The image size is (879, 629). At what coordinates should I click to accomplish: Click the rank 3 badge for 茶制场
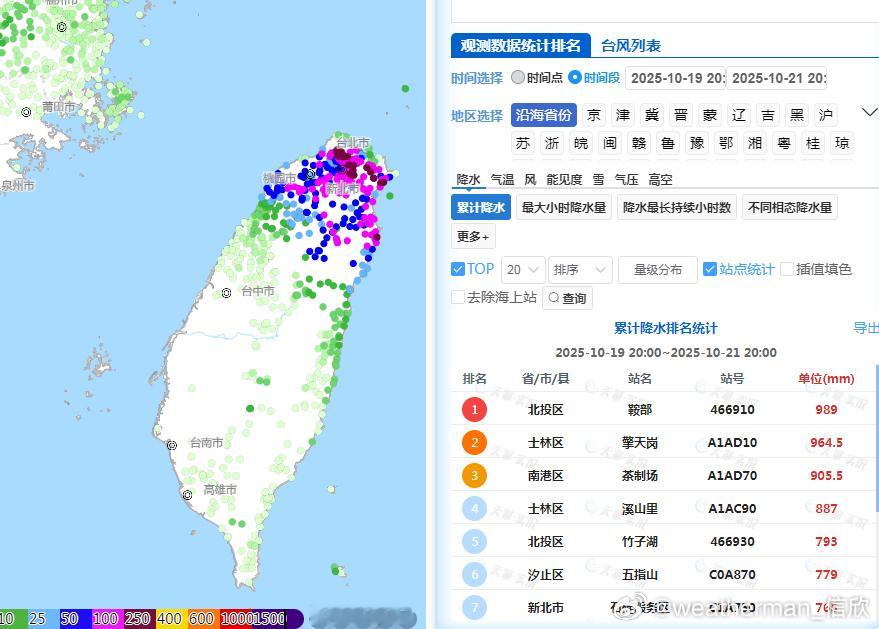[x=474, y=475]
